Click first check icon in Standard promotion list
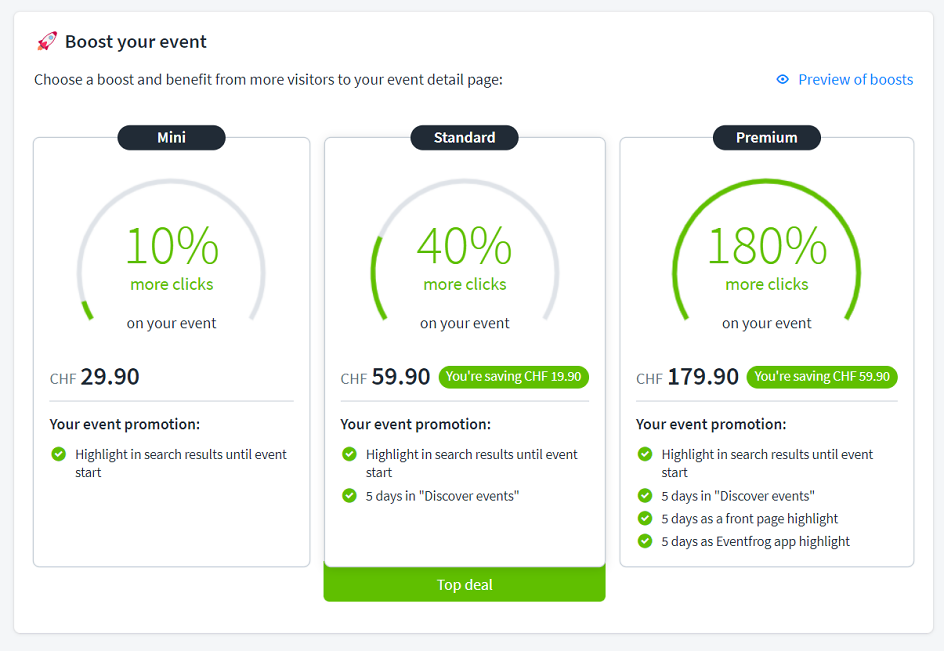The height and width of the screenshot is (651, 944). coord(349,454)
